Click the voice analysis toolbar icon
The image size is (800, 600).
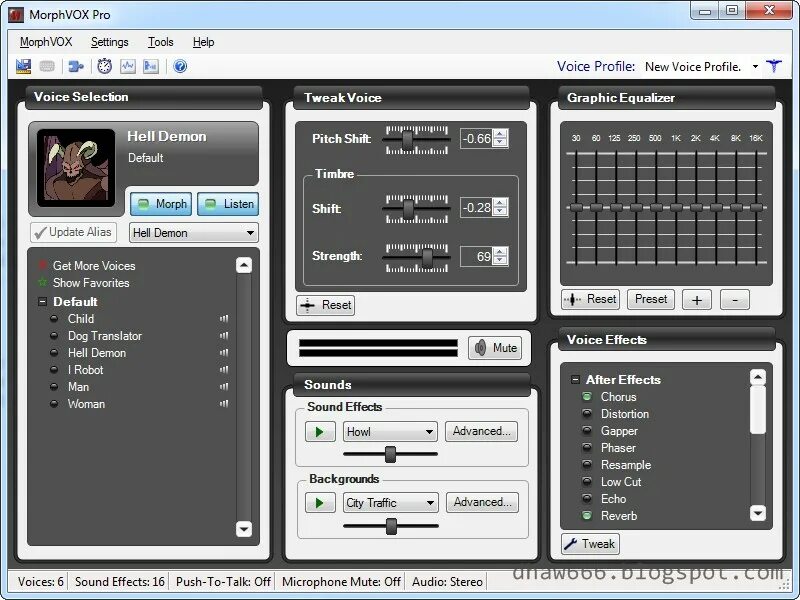[151, 66]
